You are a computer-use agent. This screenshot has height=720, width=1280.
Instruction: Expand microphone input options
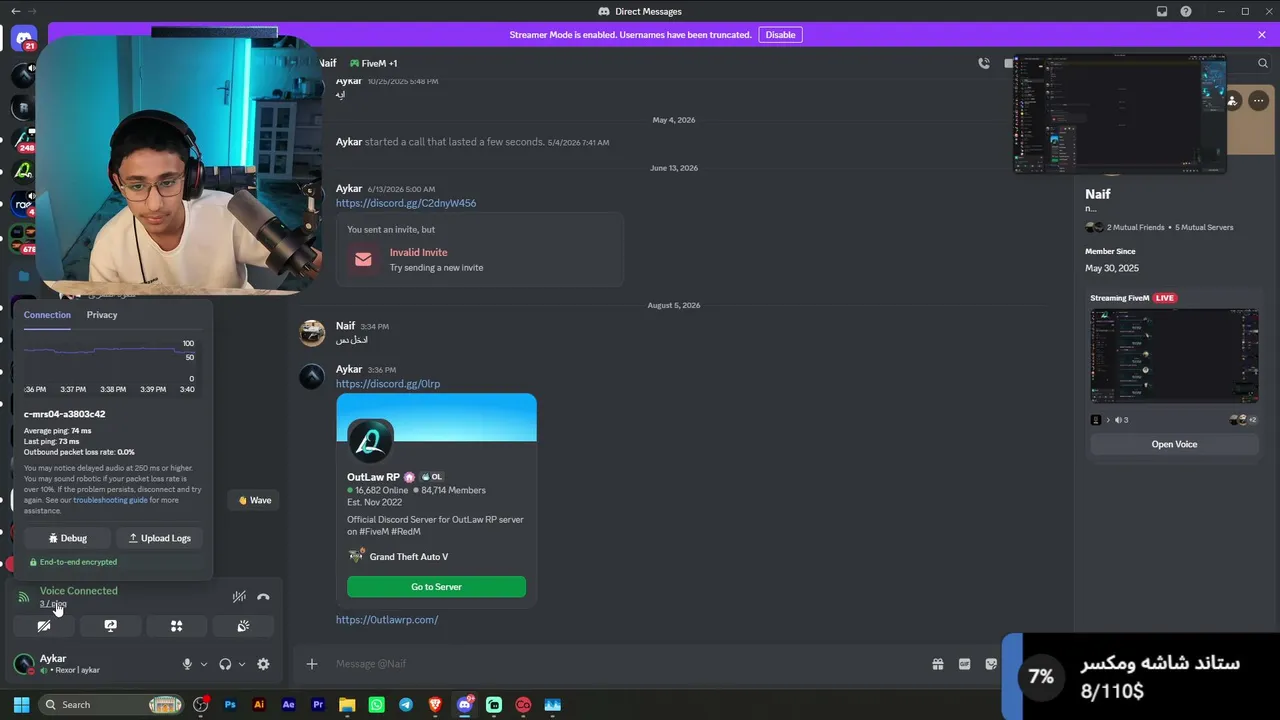(x=204, y=664)
